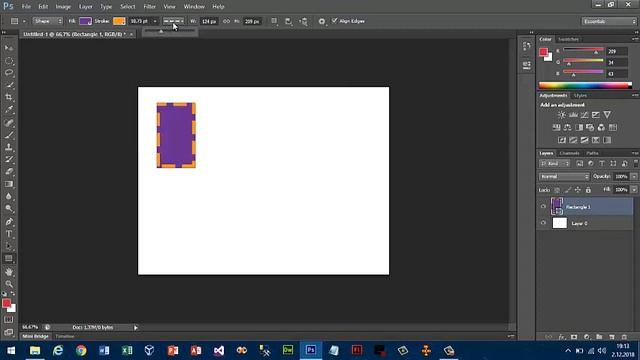Change the screen mode icon

[x=9, y=332]
